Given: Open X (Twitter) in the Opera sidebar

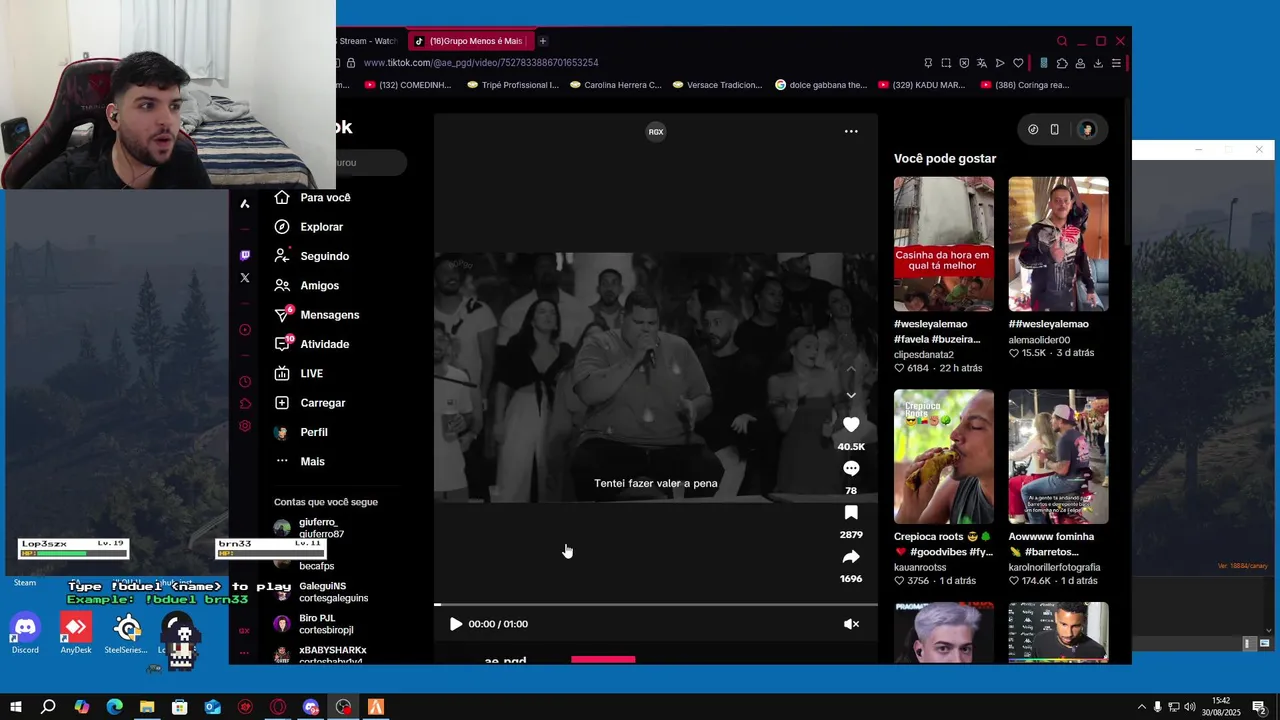Looking at the screenshot, I should point(245,278).
